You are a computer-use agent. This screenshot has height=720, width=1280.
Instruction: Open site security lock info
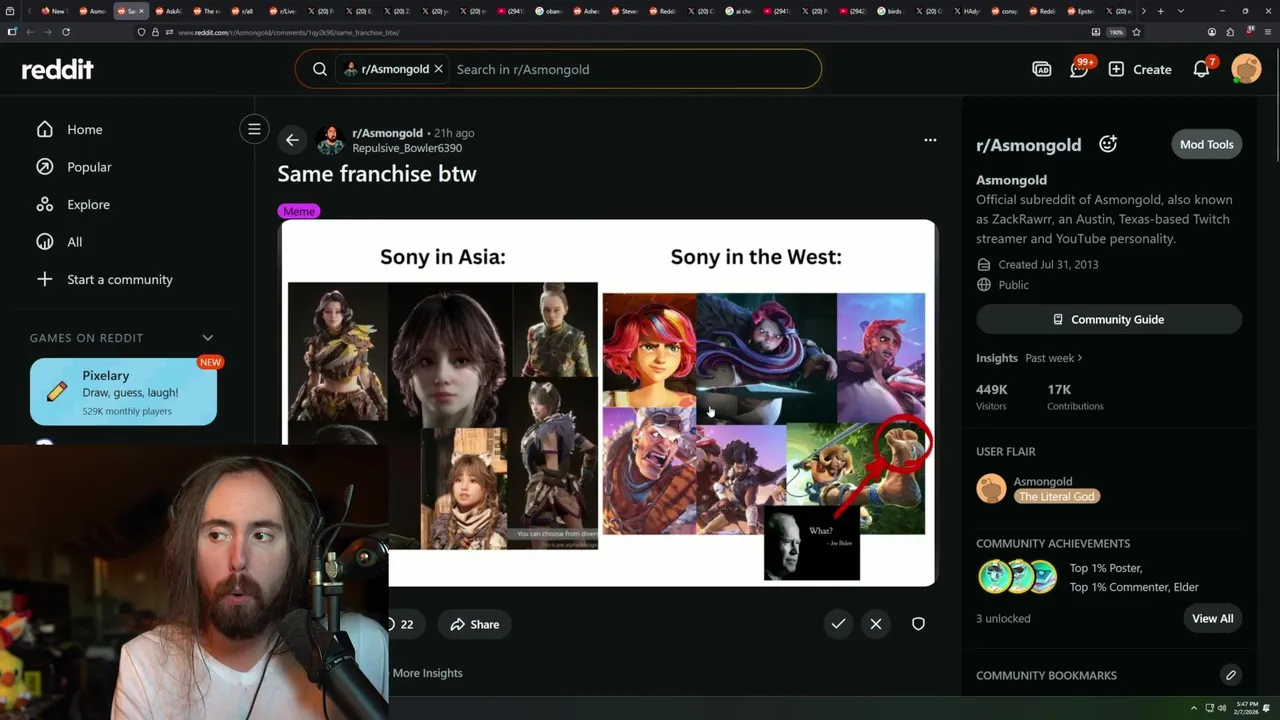click(x=155, y=32)
